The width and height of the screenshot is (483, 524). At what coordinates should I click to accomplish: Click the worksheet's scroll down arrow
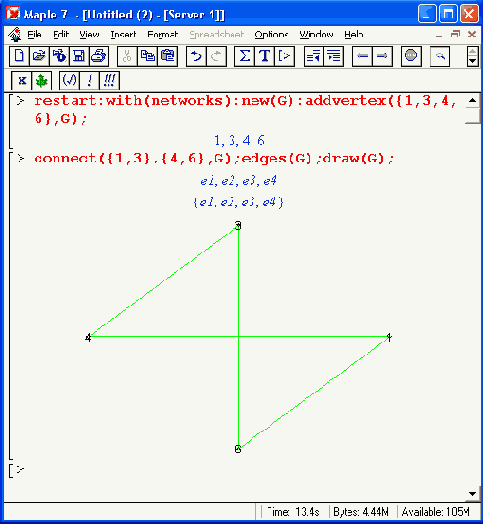coord(473,494)
